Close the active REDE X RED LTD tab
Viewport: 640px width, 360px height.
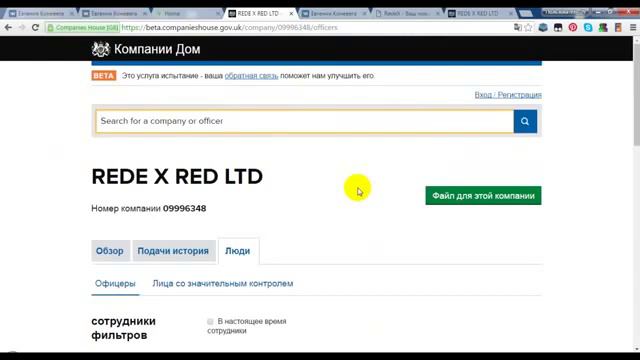pyautogui.click(x=291, y=13)
